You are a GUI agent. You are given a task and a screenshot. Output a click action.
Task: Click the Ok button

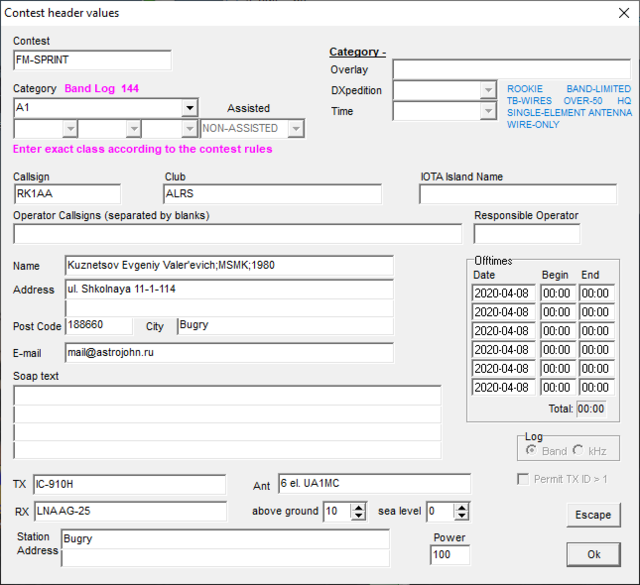[x=593, y=554]
